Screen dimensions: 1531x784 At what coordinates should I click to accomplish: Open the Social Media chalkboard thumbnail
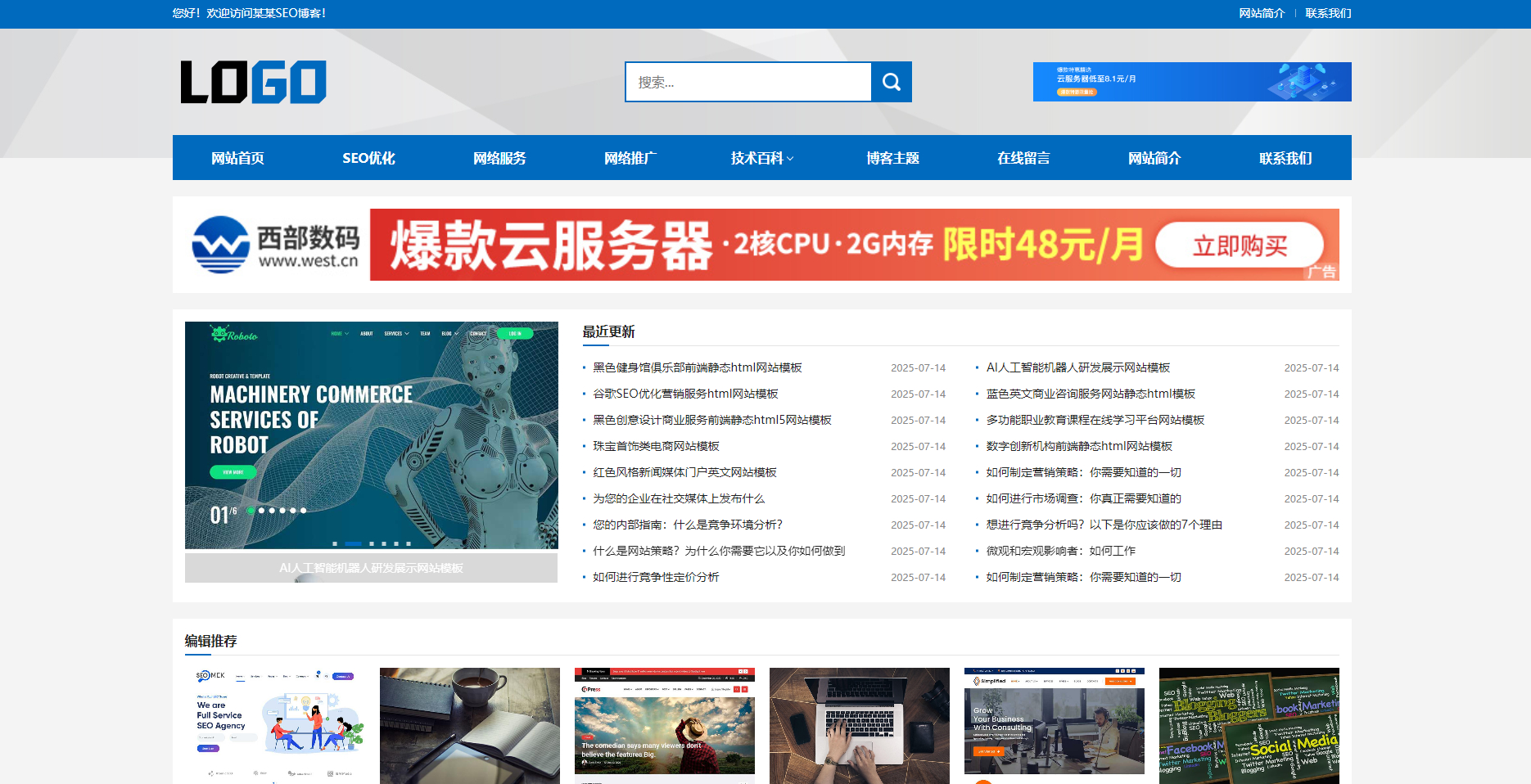(1249, 725)
